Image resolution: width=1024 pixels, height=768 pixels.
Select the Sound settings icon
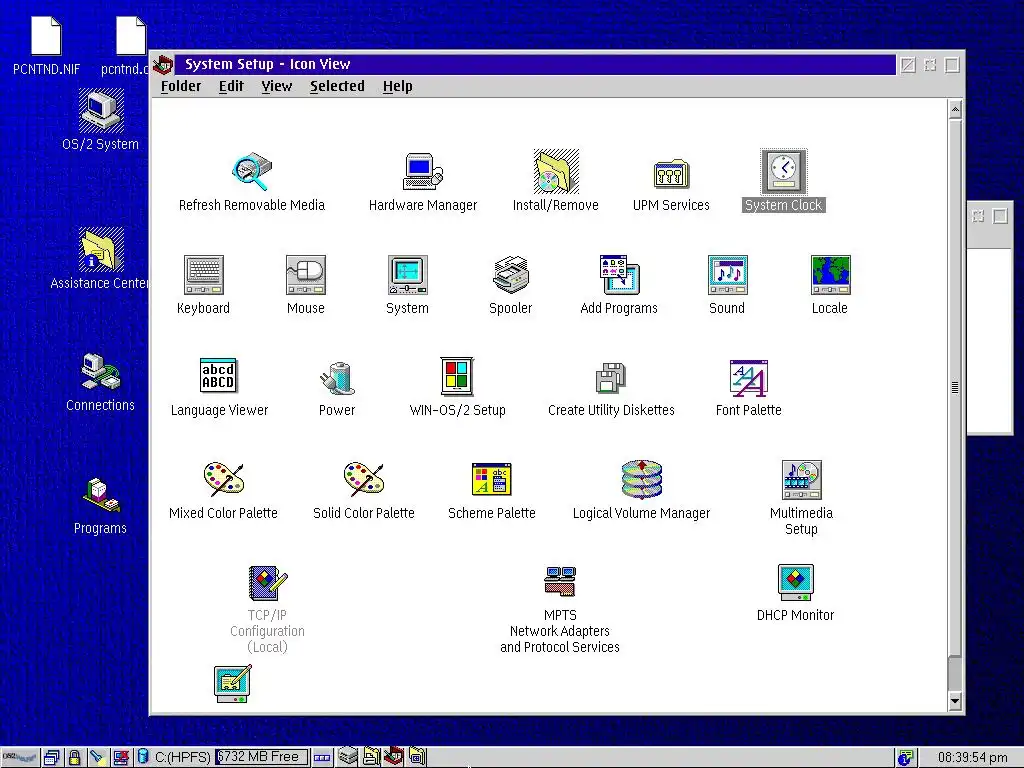(x=728, y=275)
